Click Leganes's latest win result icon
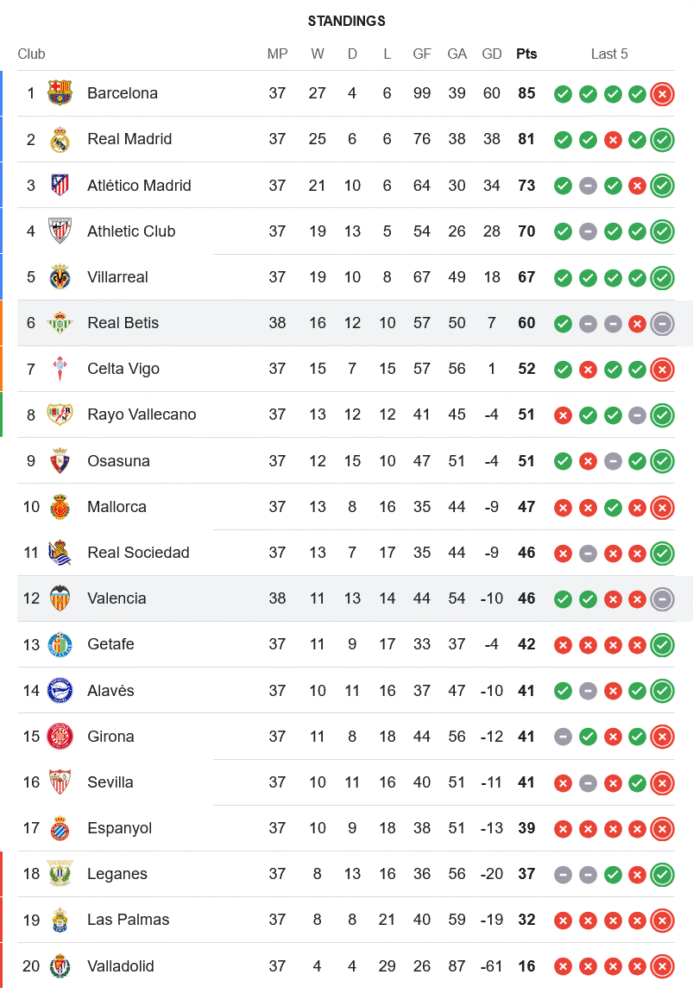The width and height of the screenshot is (693, 1000). point(661,875)
